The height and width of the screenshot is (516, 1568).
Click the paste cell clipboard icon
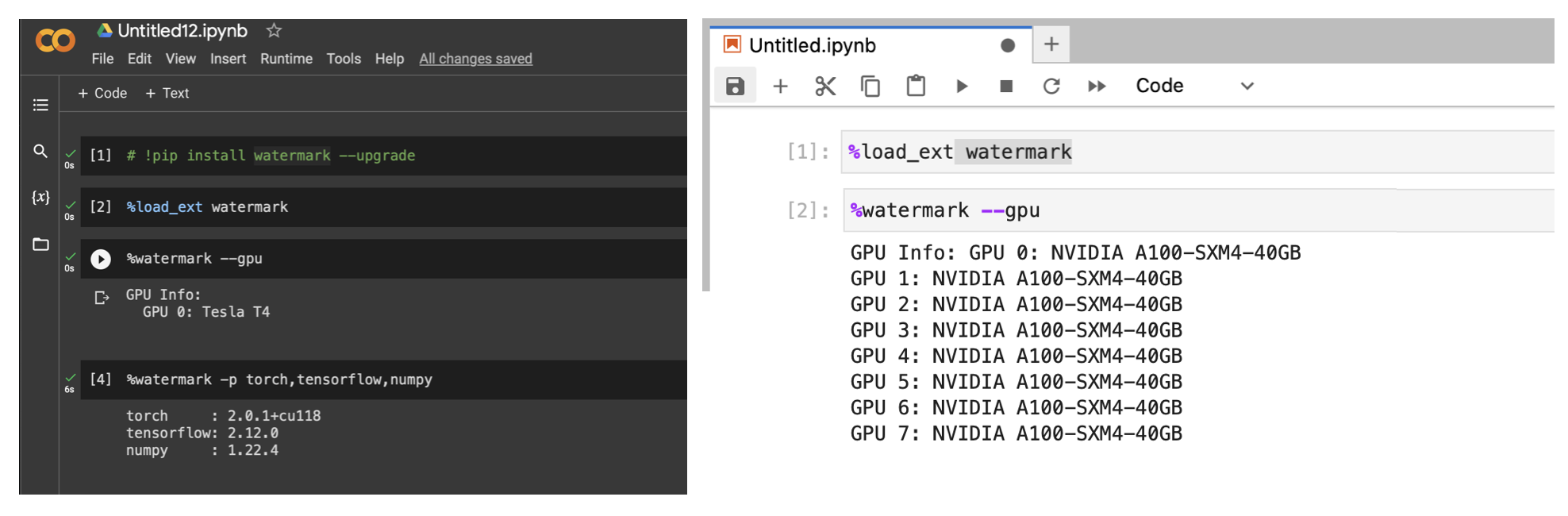pos(916,86)
